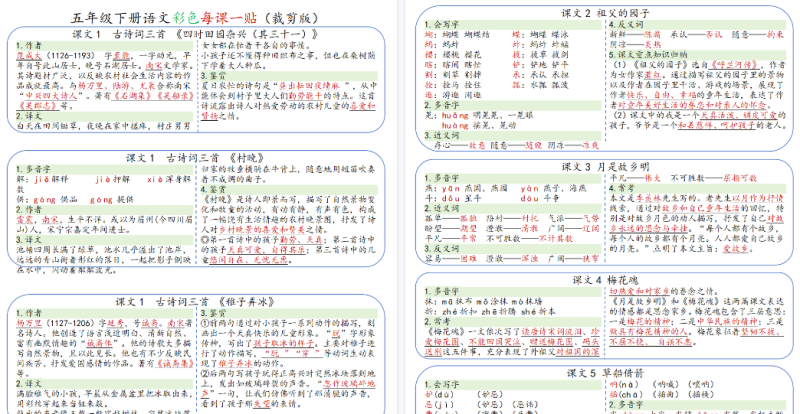Click heading '课文4 梅花魂'
Image resolution: width=800 pixels, height=414 pixels.
coord(605,280)
